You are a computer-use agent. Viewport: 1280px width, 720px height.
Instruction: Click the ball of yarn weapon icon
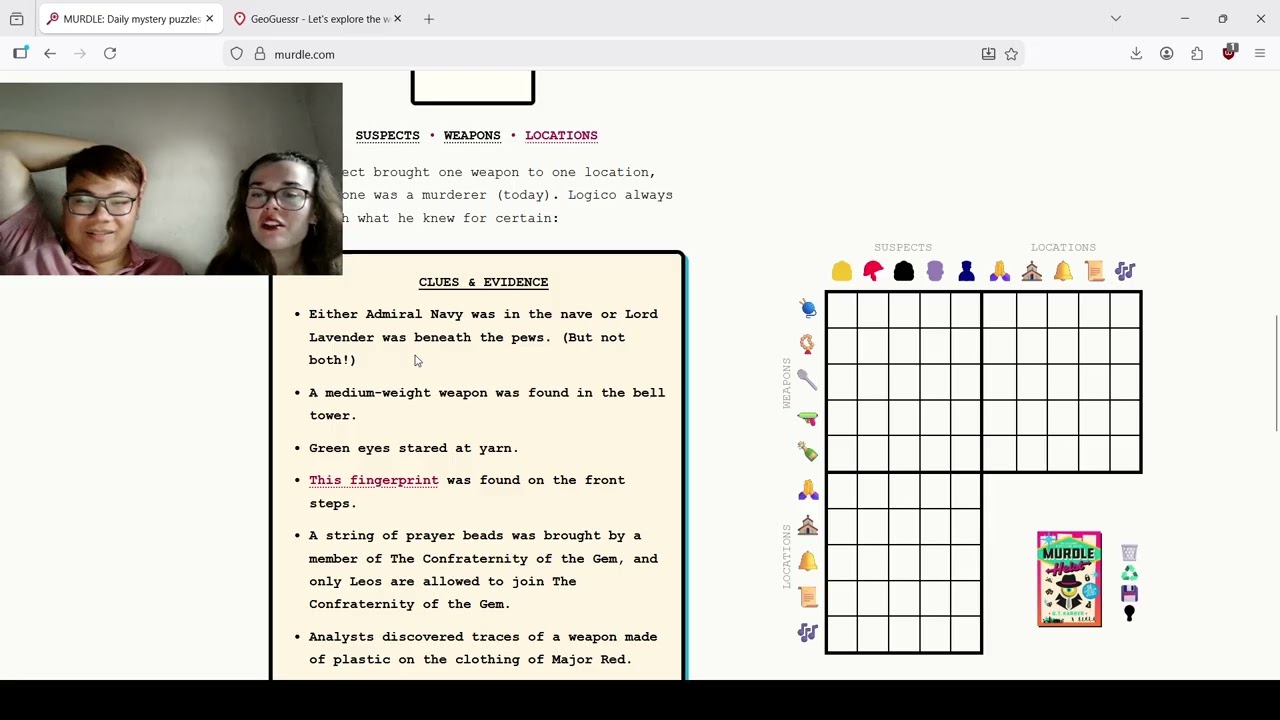click(808, 308)
